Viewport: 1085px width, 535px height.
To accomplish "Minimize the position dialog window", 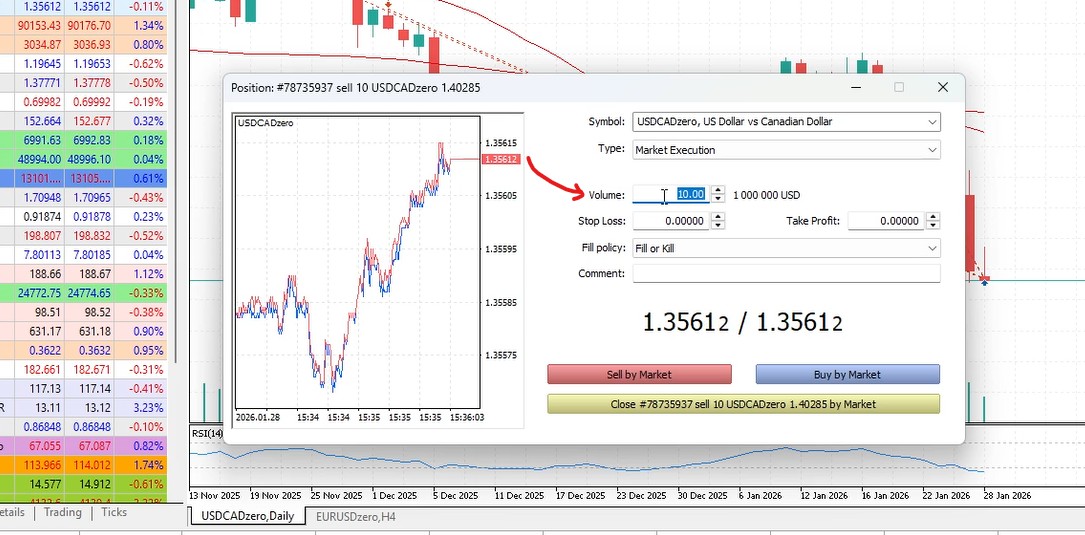I will (855, 87).
